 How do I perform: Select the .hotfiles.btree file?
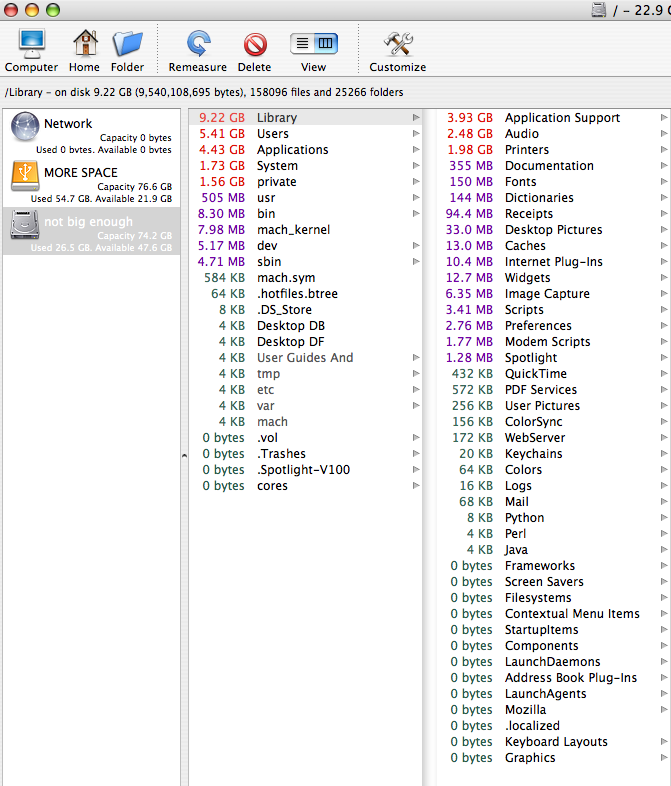click(306, 294)
